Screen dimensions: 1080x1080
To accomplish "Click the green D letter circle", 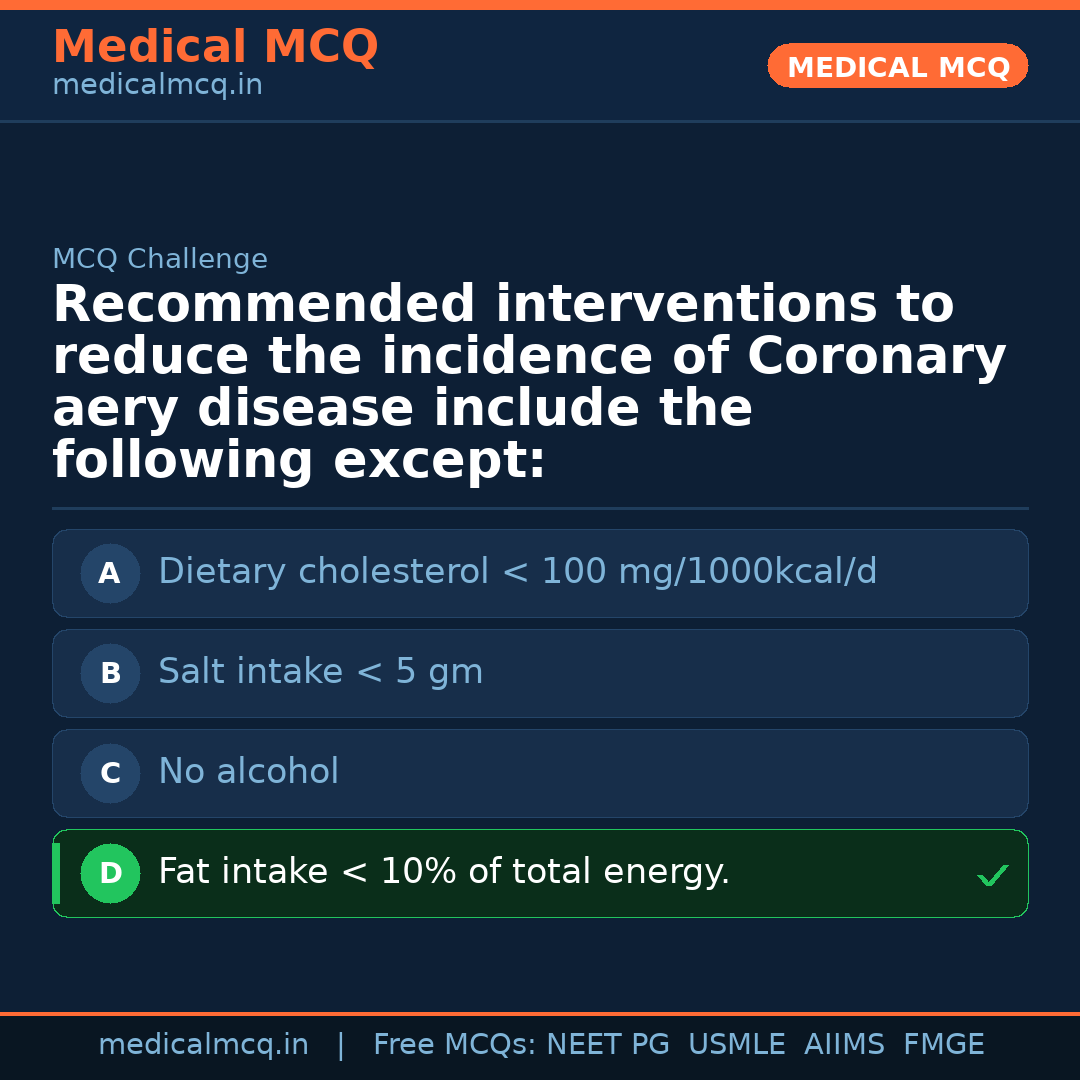I will (110, 874).
